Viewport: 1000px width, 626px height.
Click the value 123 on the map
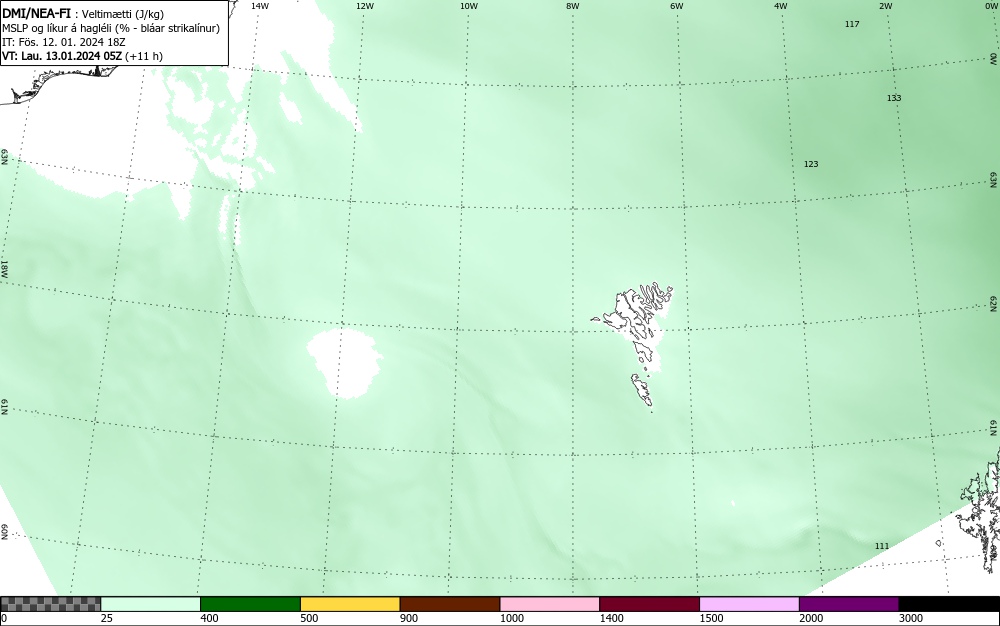(811, 164)
